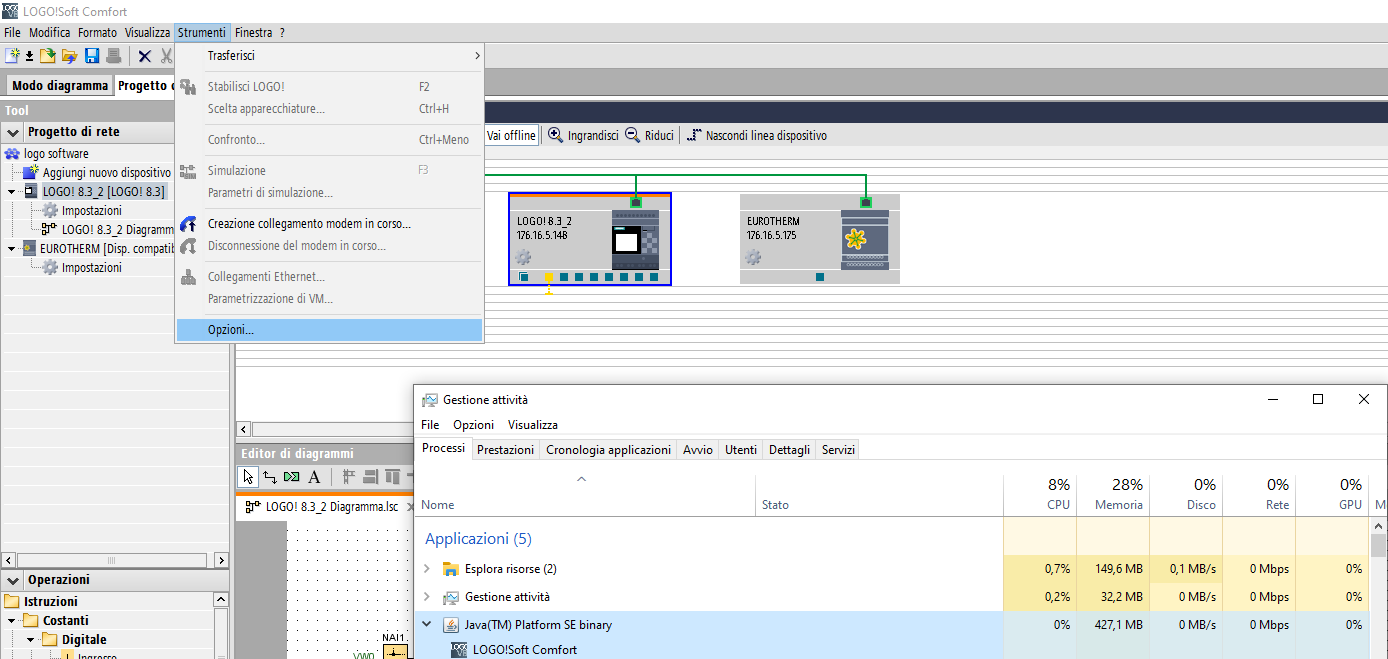Toggle Nascondi linea dispositivo

757,135
